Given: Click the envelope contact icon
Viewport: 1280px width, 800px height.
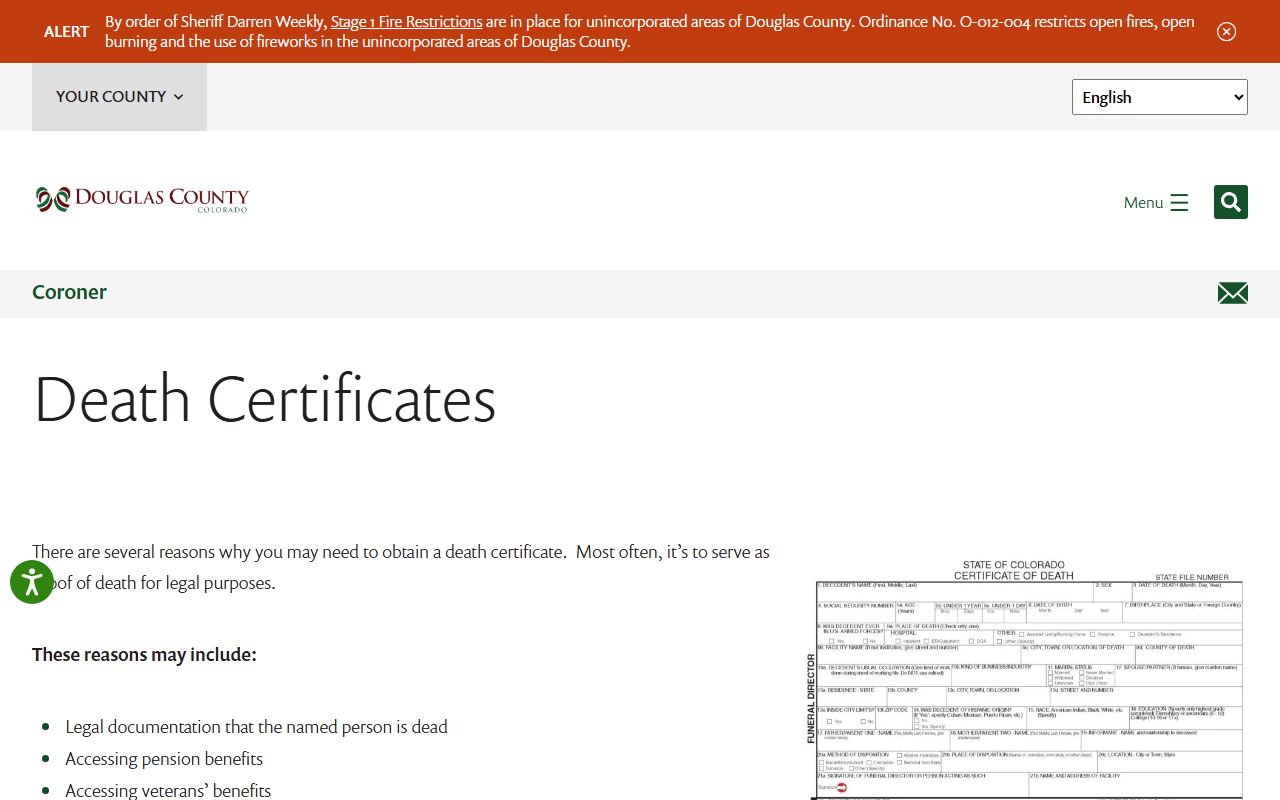Looking at the screenshot, I should click(x=1232, y=293).
